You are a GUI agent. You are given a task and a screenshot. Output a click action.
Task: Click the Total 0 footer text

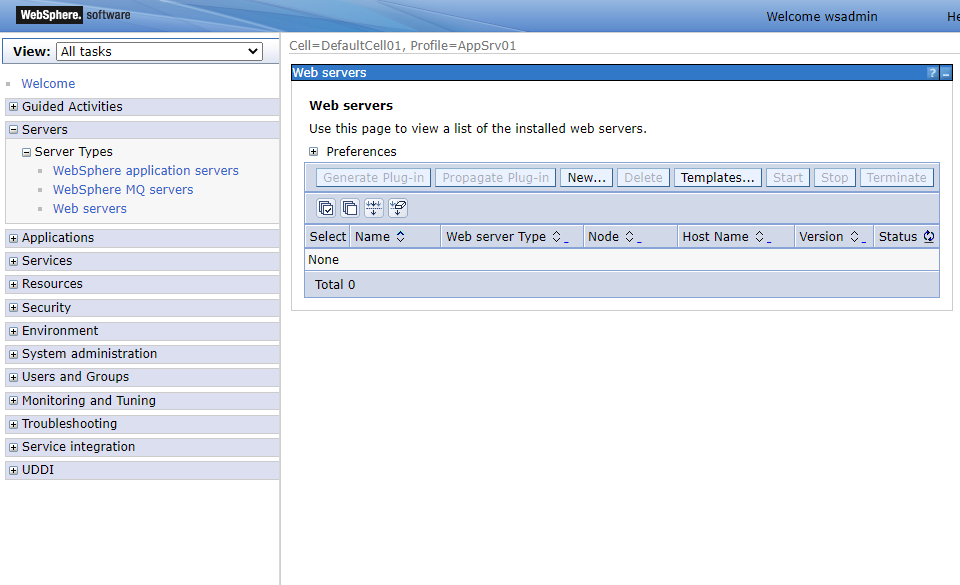click(335, 285)
